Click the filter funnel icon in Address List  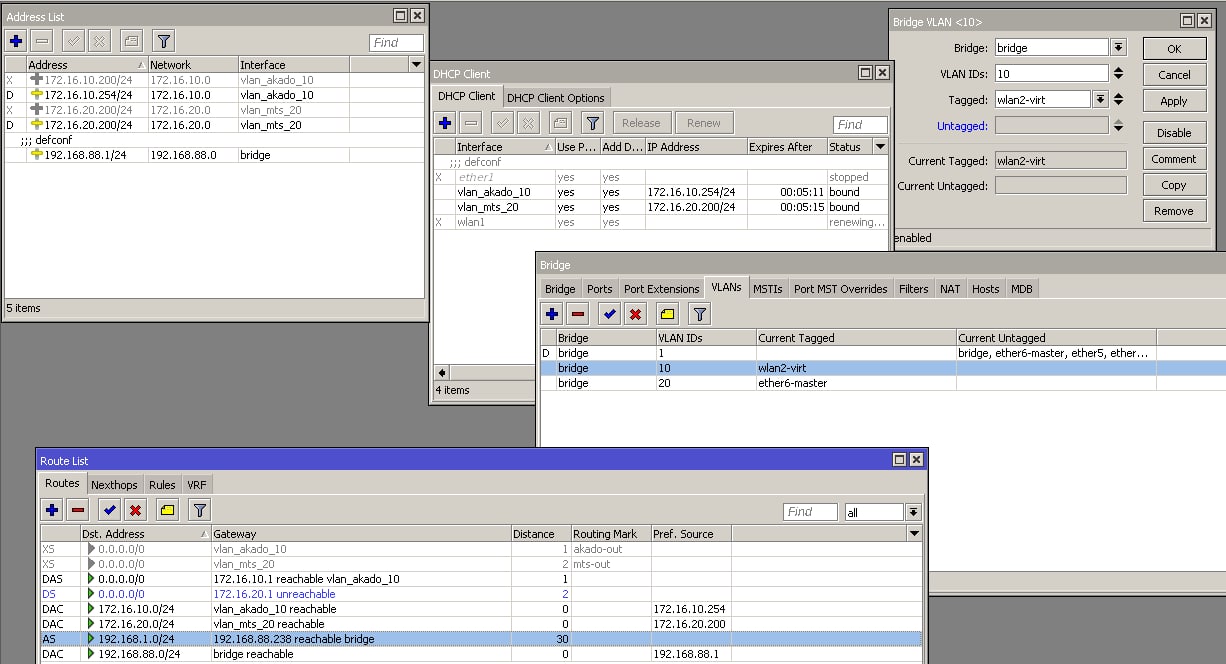[164, 41]
